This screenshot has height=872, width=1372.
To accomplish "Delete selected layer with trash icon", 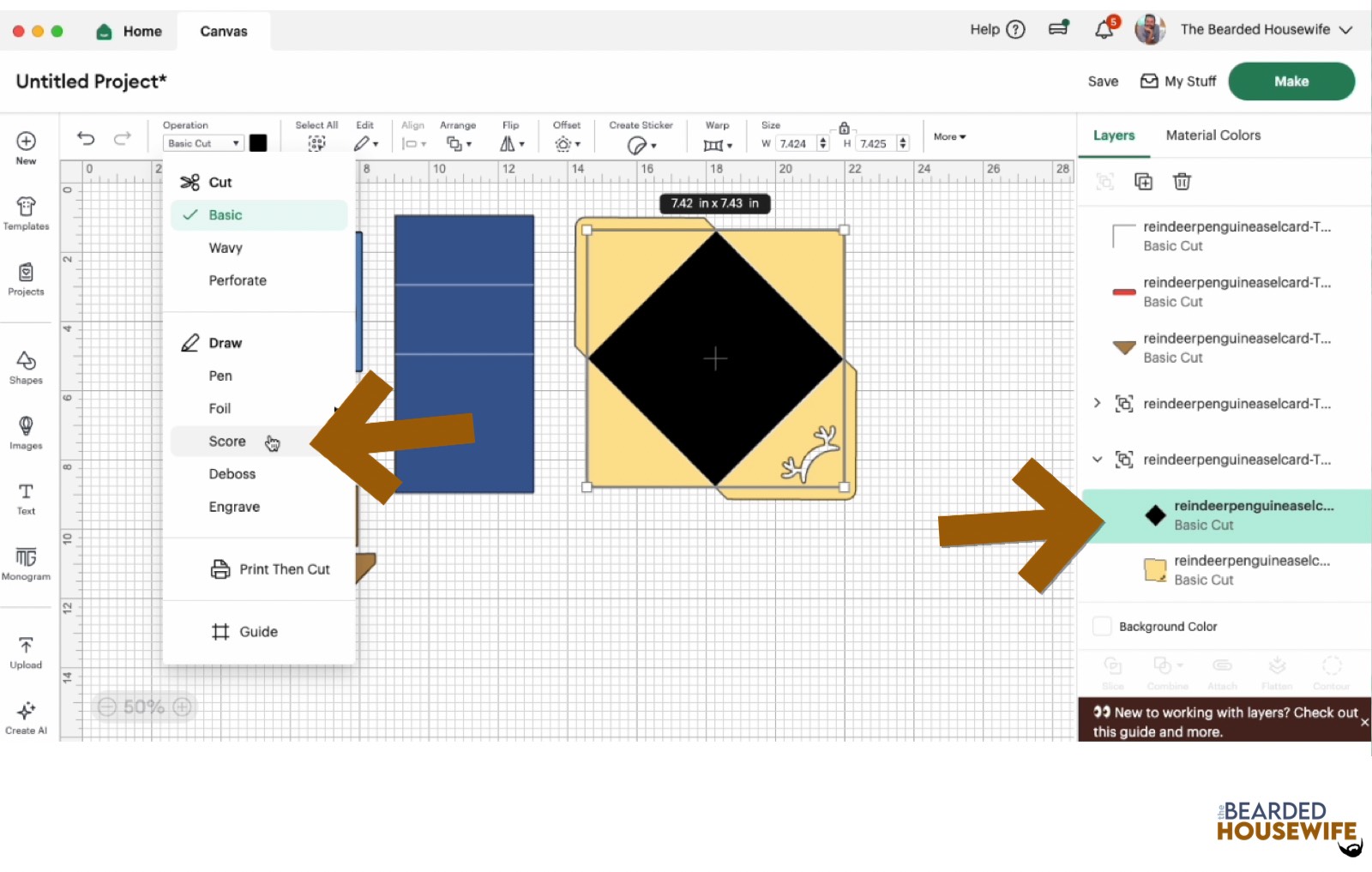I will point(1182,182).
